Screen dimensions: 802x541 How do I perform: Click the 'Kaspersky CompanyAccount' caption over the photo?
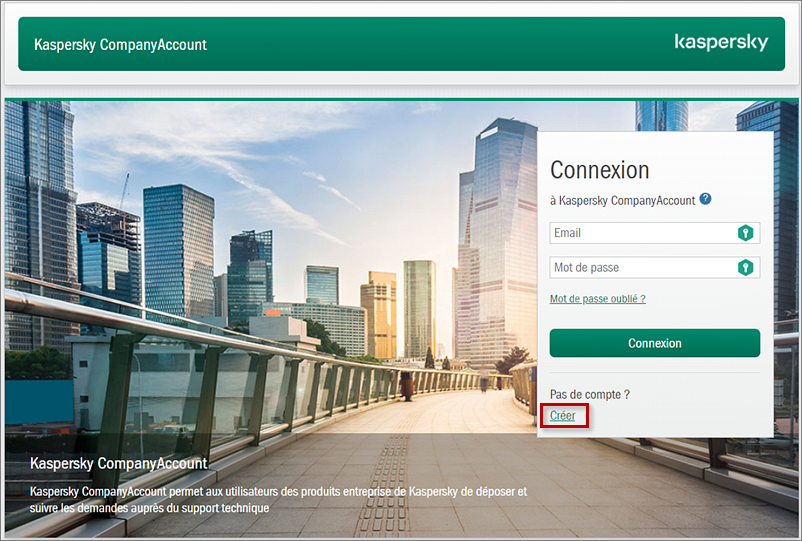tap(119, 463)
